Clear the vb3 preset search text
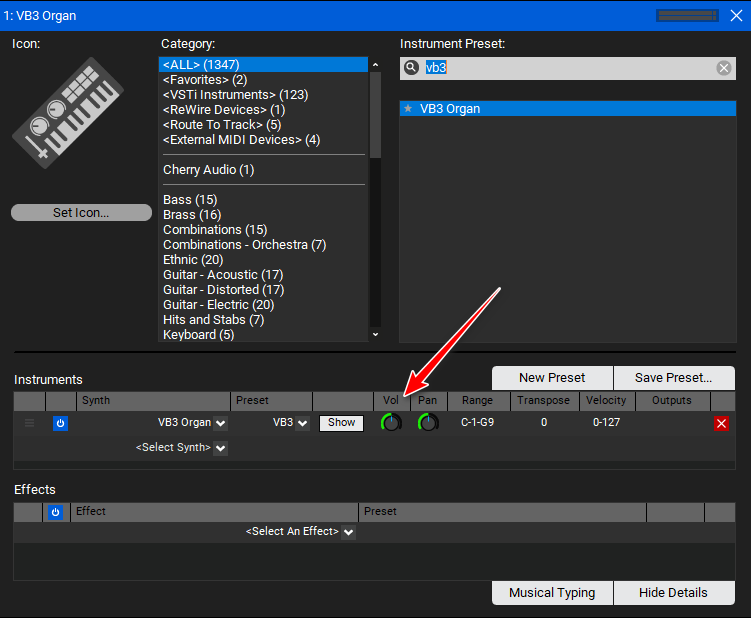The width and height of the screenshot is (751, 618). (x=724, y=68)
